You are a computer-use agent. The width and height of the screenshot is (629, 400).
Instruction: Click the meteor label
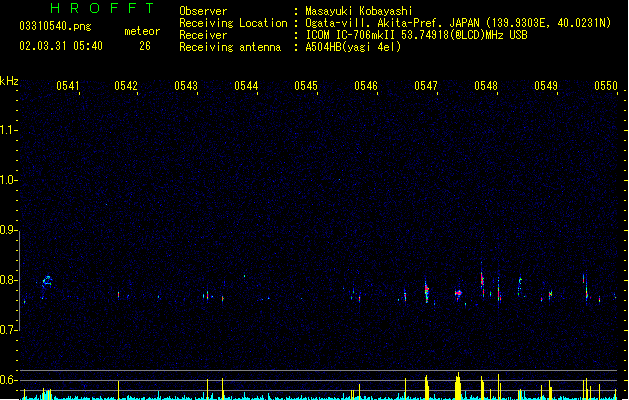pos(142,31)
